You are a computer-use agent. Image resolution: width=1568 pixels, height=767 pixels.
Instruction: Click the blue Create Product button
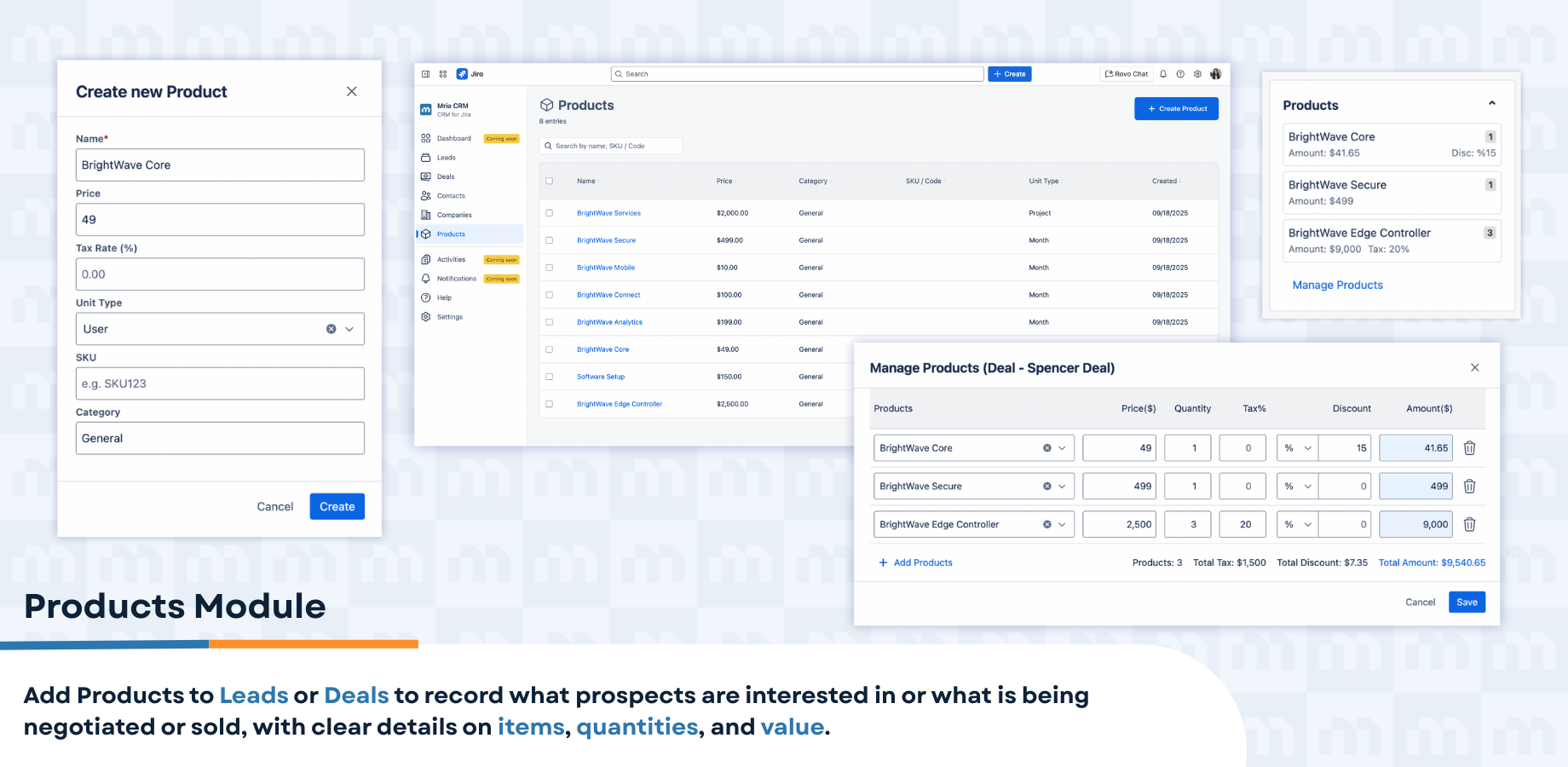coord(1176,109)
